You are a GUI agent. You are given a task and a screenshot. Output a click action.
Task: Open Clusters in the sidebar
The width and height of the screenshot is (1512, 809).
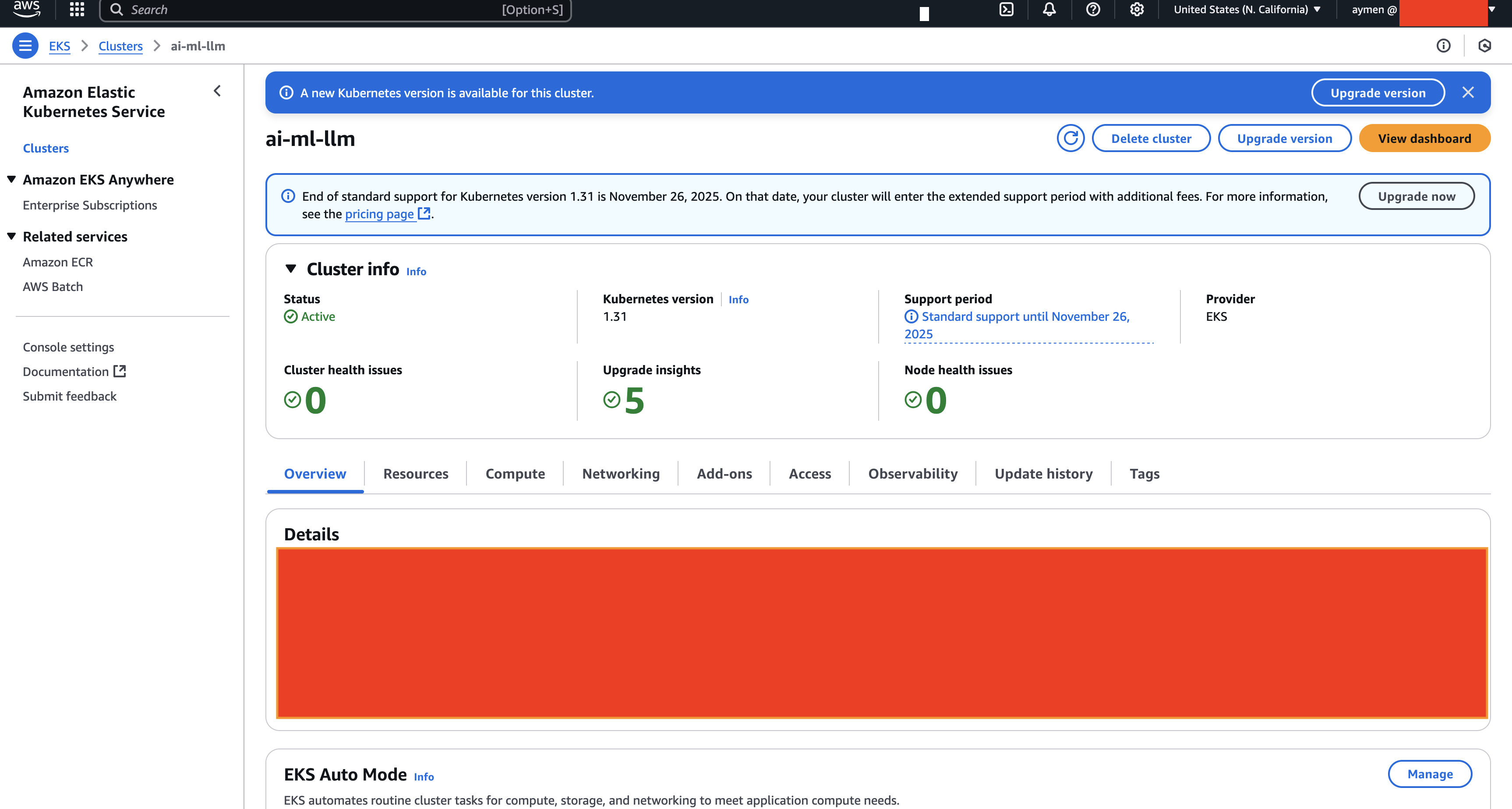(x=46, y=148)
